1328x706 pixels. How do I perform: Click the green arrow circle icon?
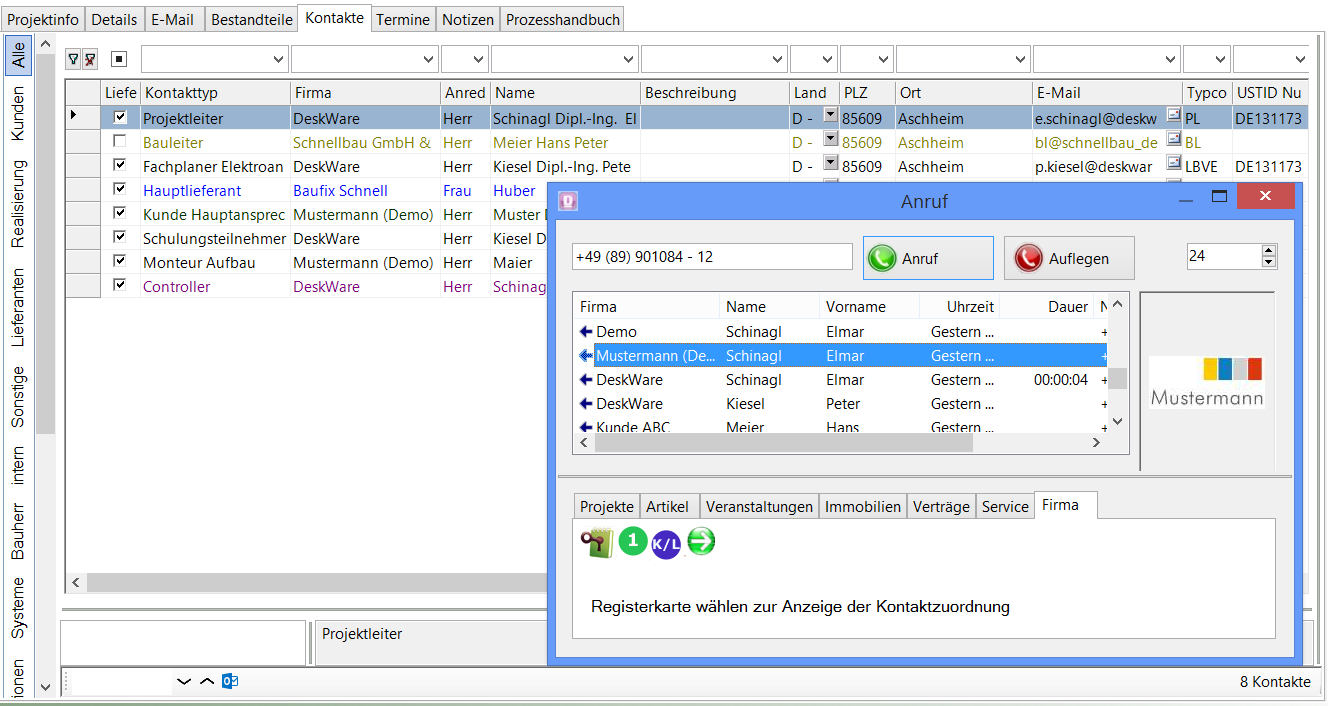coord(701,542)
